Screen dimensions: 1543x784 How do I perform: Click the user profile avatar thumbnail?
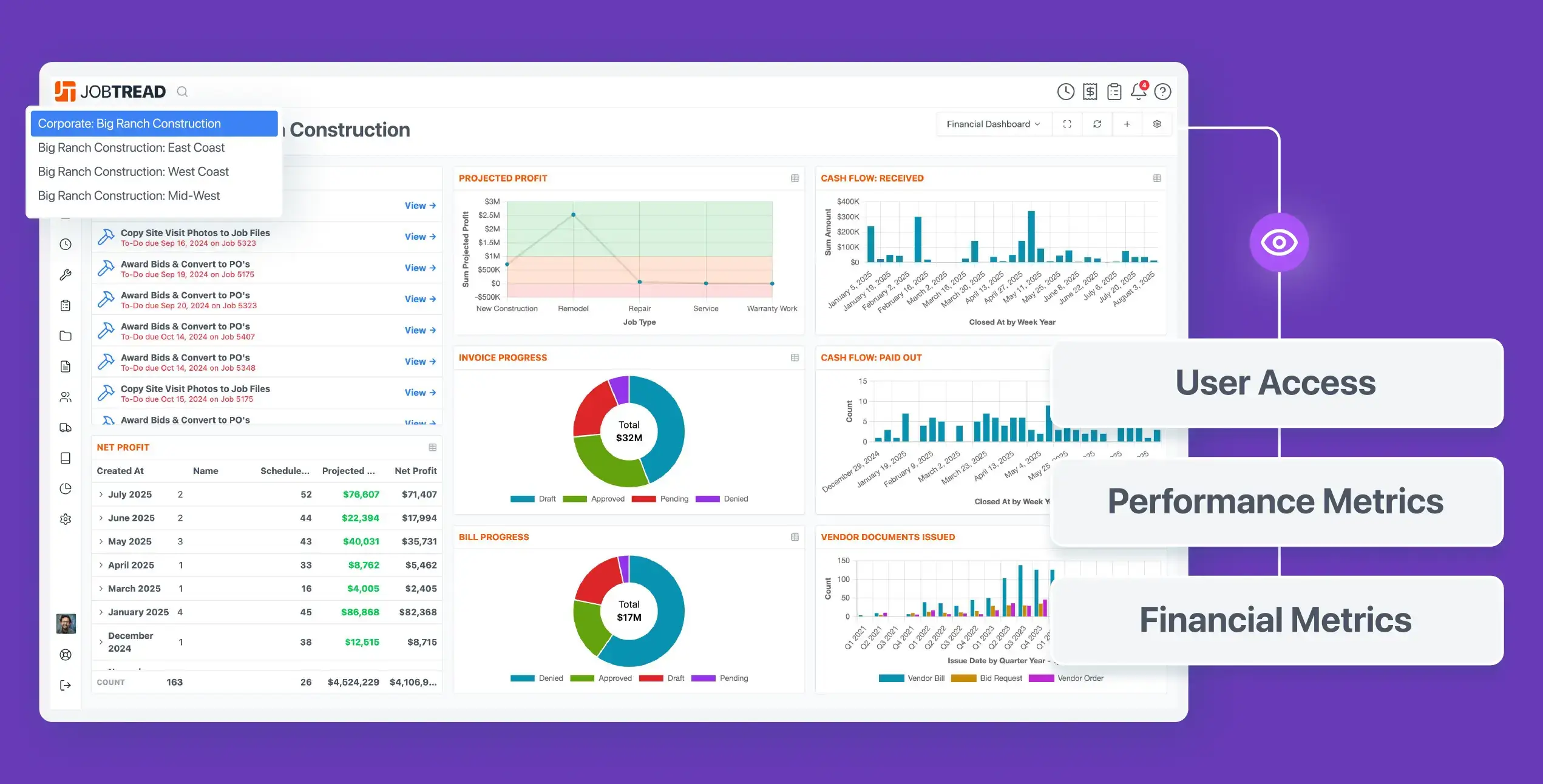(66, 623)
